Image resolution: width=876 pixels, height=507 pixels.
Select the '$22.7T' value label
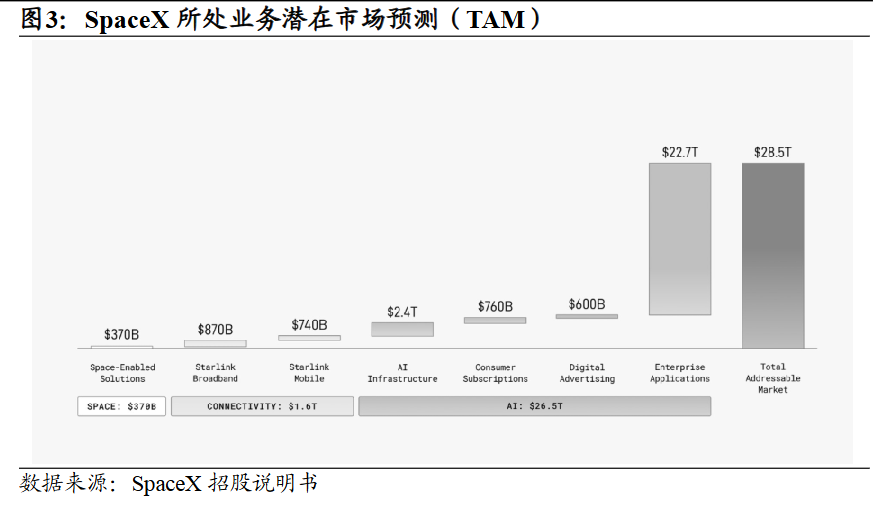pyautogui.click(x=680, y=152)
